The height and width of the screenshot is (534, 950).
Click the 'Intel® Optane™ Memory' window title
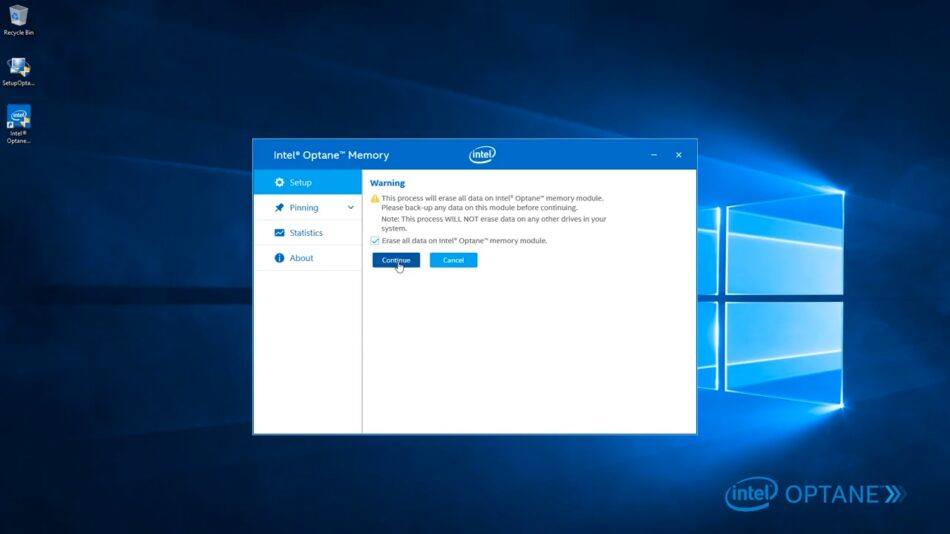331,155
